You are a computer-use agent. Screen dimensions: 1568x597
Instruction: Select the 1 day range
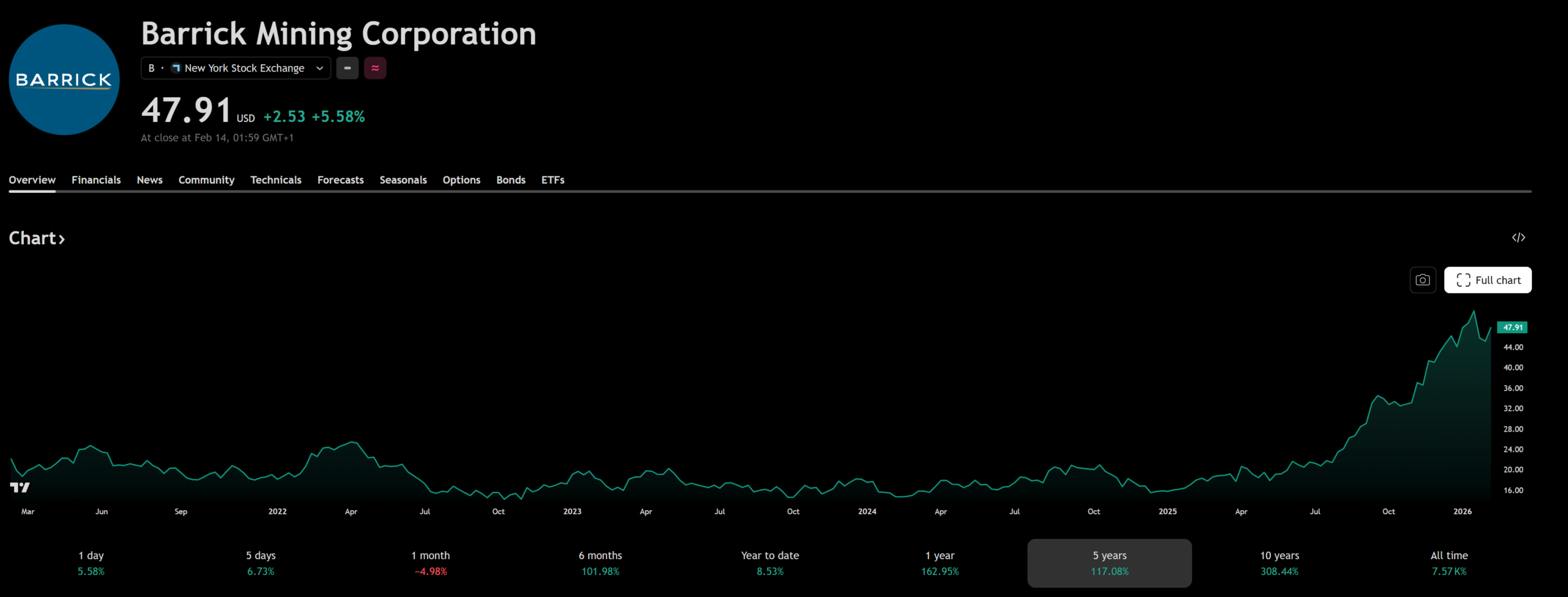coord(91,563)
